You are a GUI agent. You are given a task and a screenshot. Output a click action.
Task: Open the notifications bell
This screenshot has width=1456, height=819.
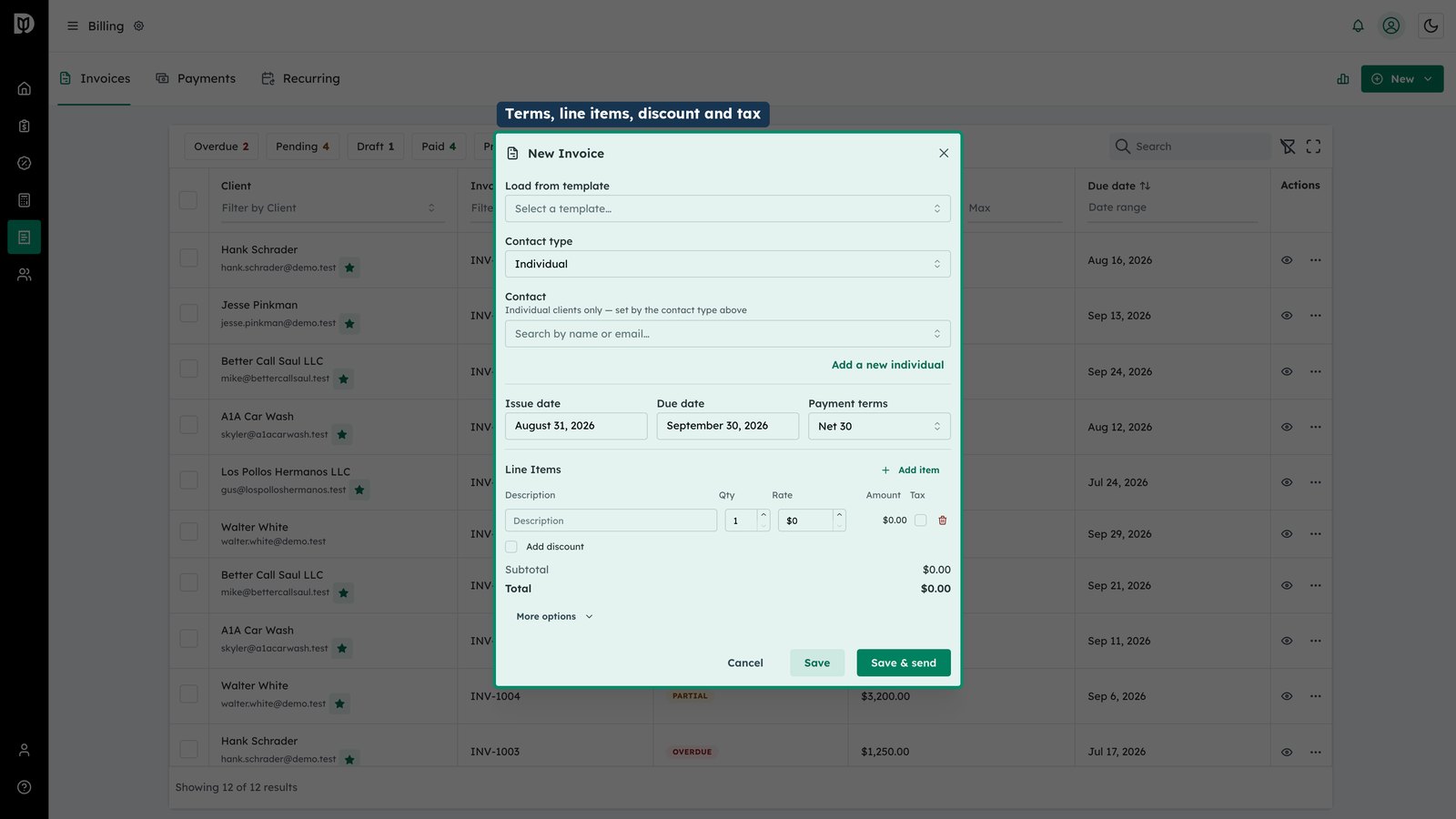click(x=1358, y=26)
